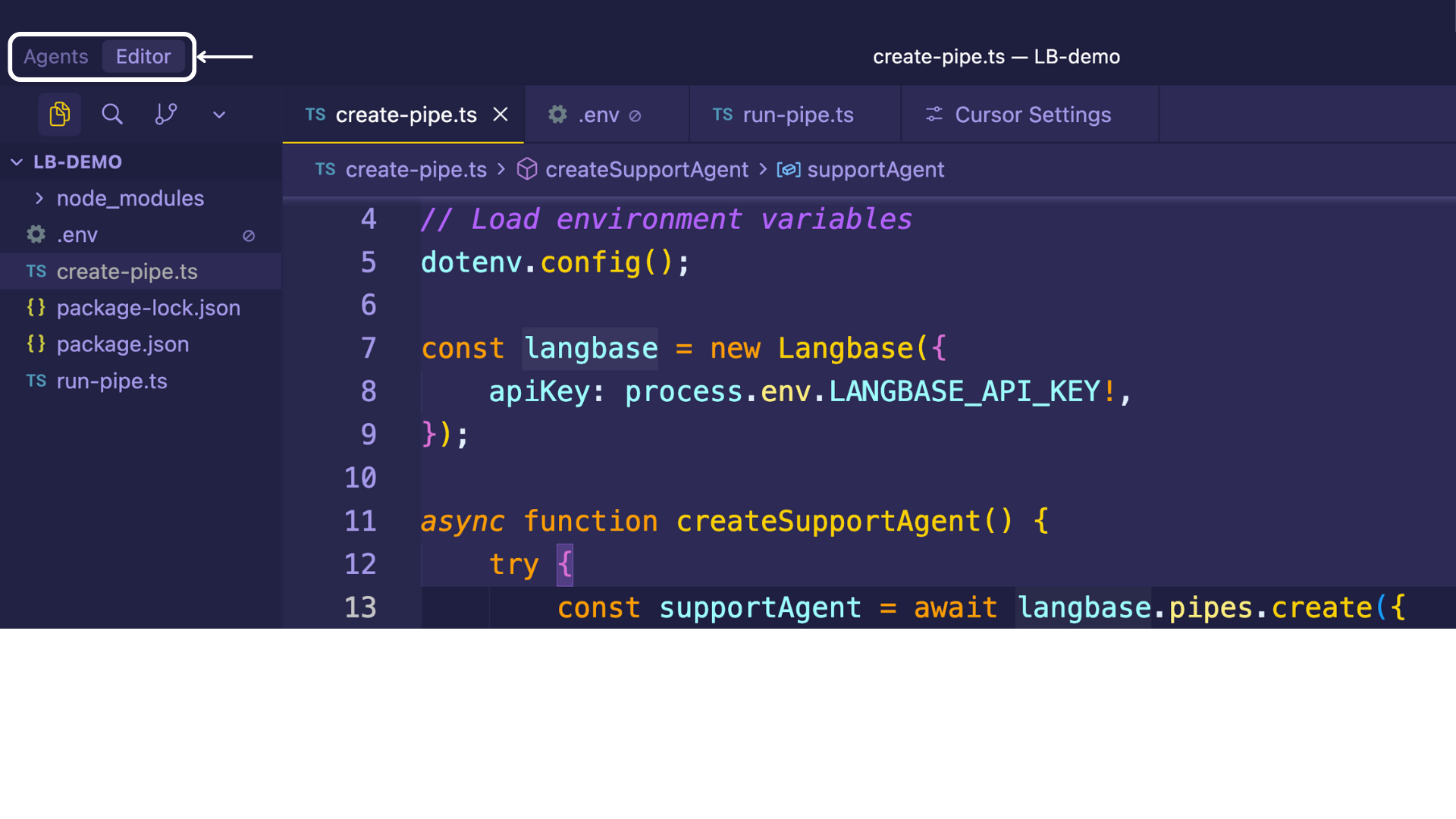The image size is (1456, 819).
Task: Click the supportAgent variable breadcrumb icon
Action: tap(788, 169)
